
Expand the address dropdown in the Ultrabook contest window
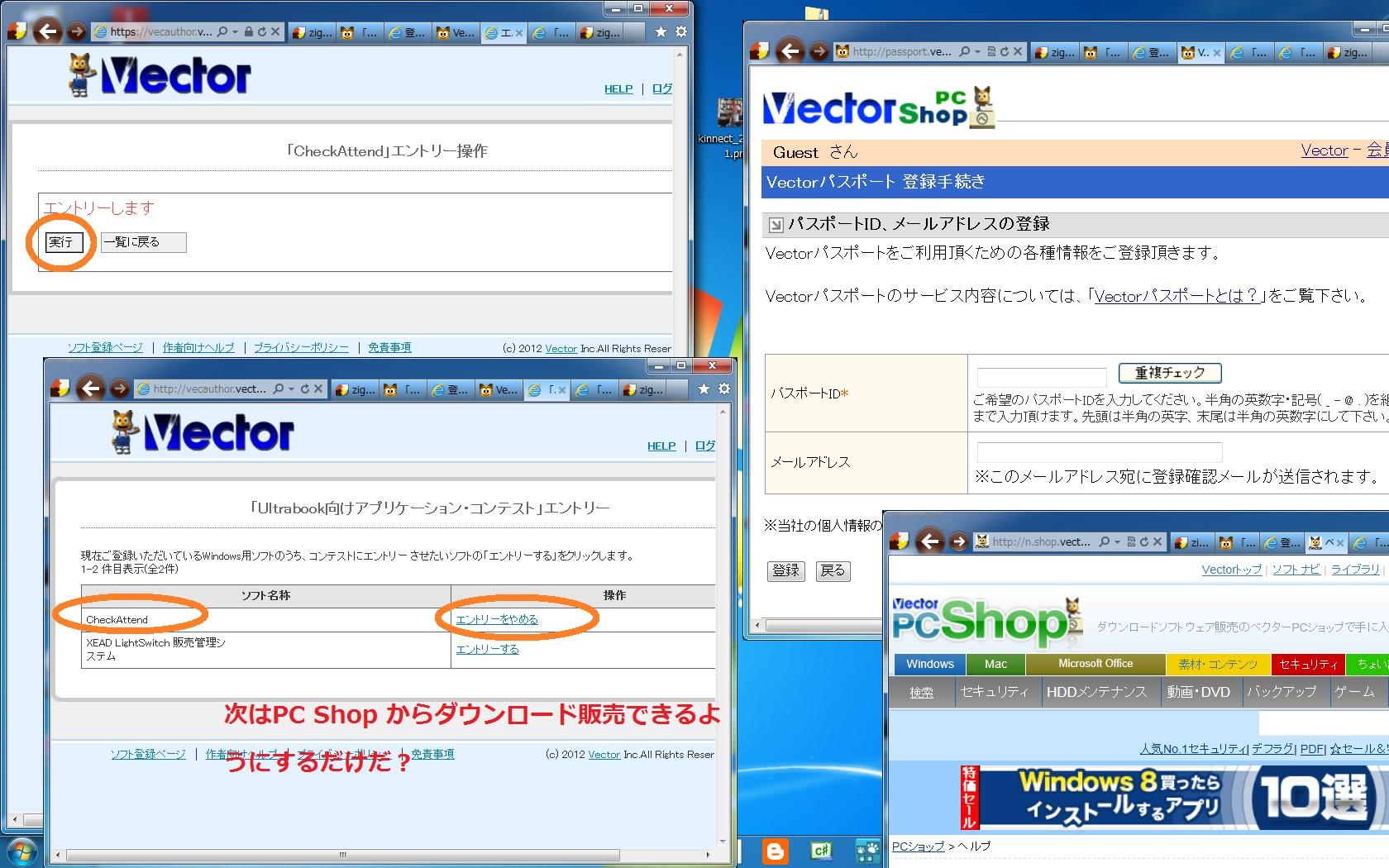[x=291, y=389]
